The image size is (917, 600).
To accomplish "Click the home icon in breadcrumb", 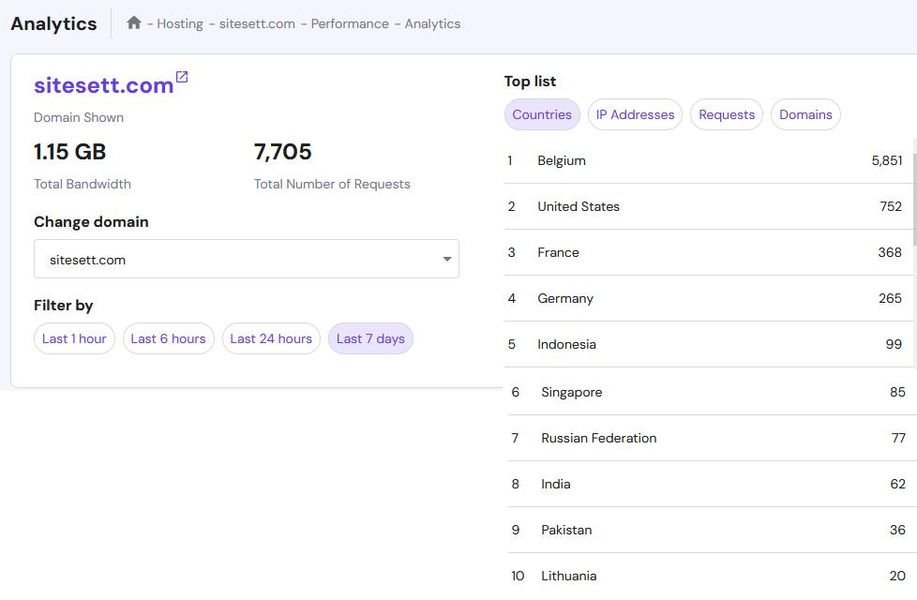I will click(134, 23).
